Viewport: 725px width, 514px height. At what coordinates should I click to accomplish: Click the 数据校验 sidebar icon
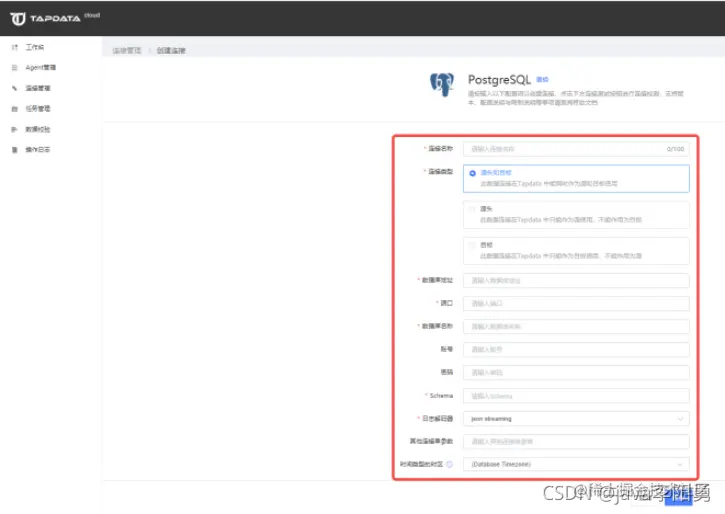coord(14,129)
